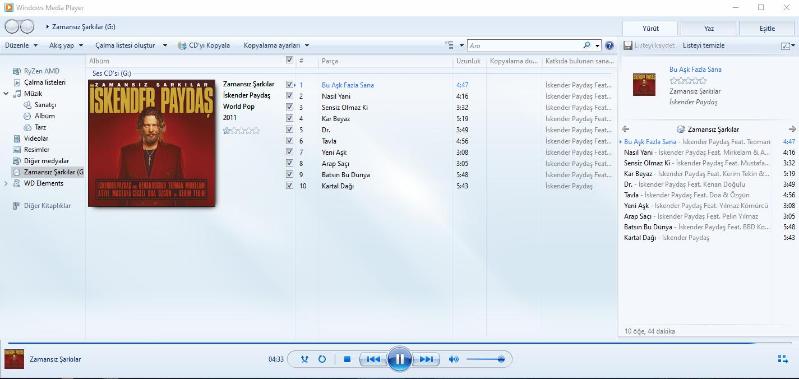The image size is (799, 379).
Task: Skip to the previous track
Action: pyautogui.click(x=373, y=359)
